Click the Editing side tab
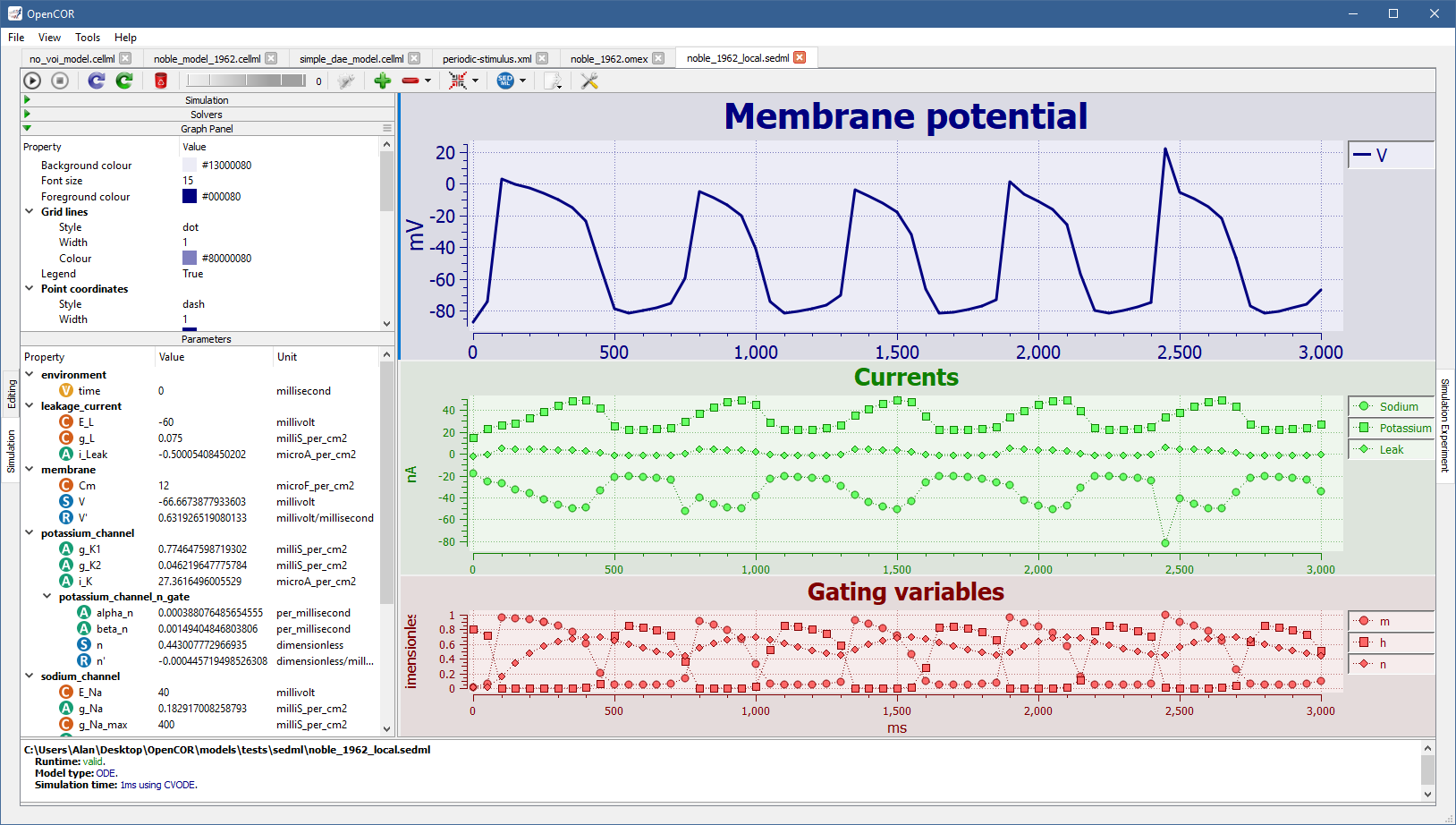Viewport: 1456px width, 825px height. pos(12,394)
